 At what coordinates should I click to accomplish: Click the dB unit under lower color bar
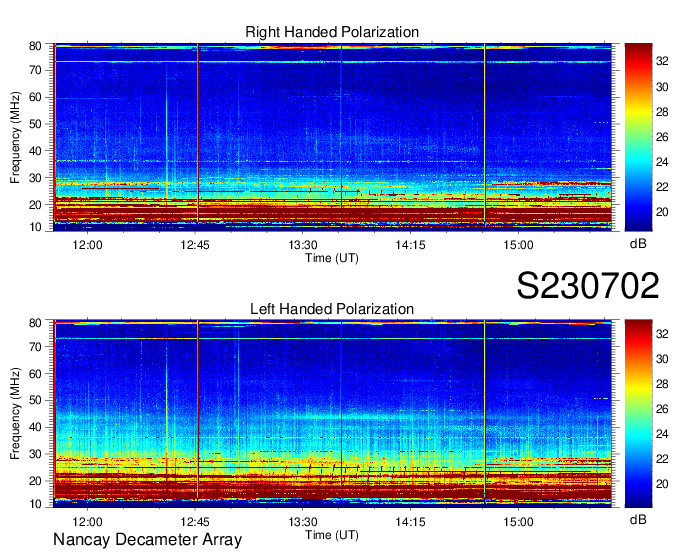(638, 519)
